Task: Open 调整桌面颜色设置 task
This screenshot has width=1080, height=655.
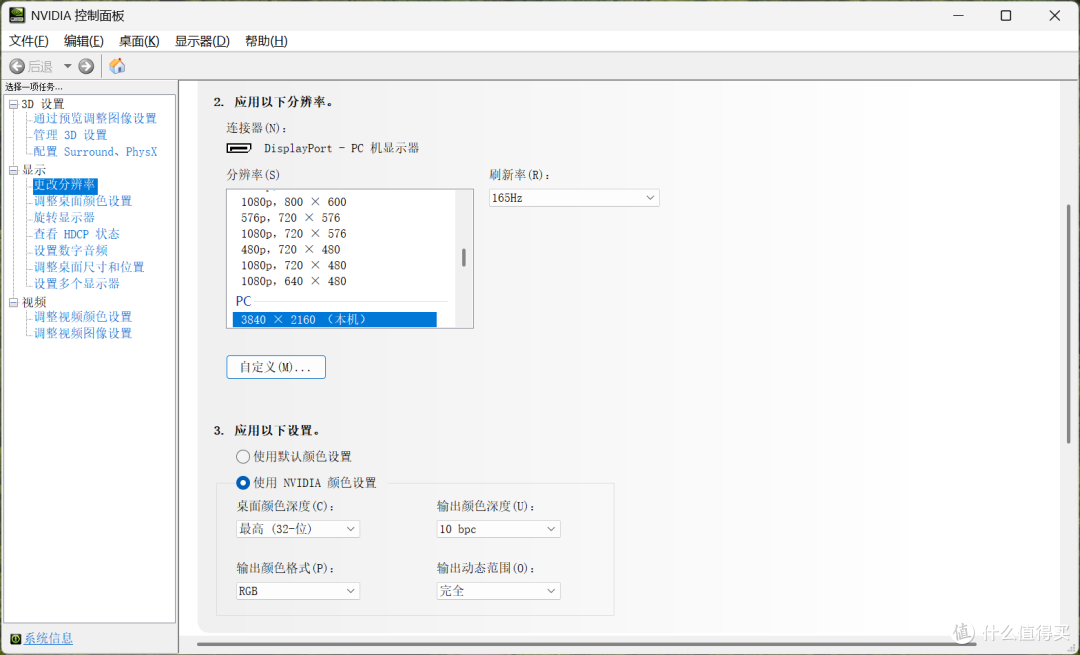Action: [x=83, y=201]
